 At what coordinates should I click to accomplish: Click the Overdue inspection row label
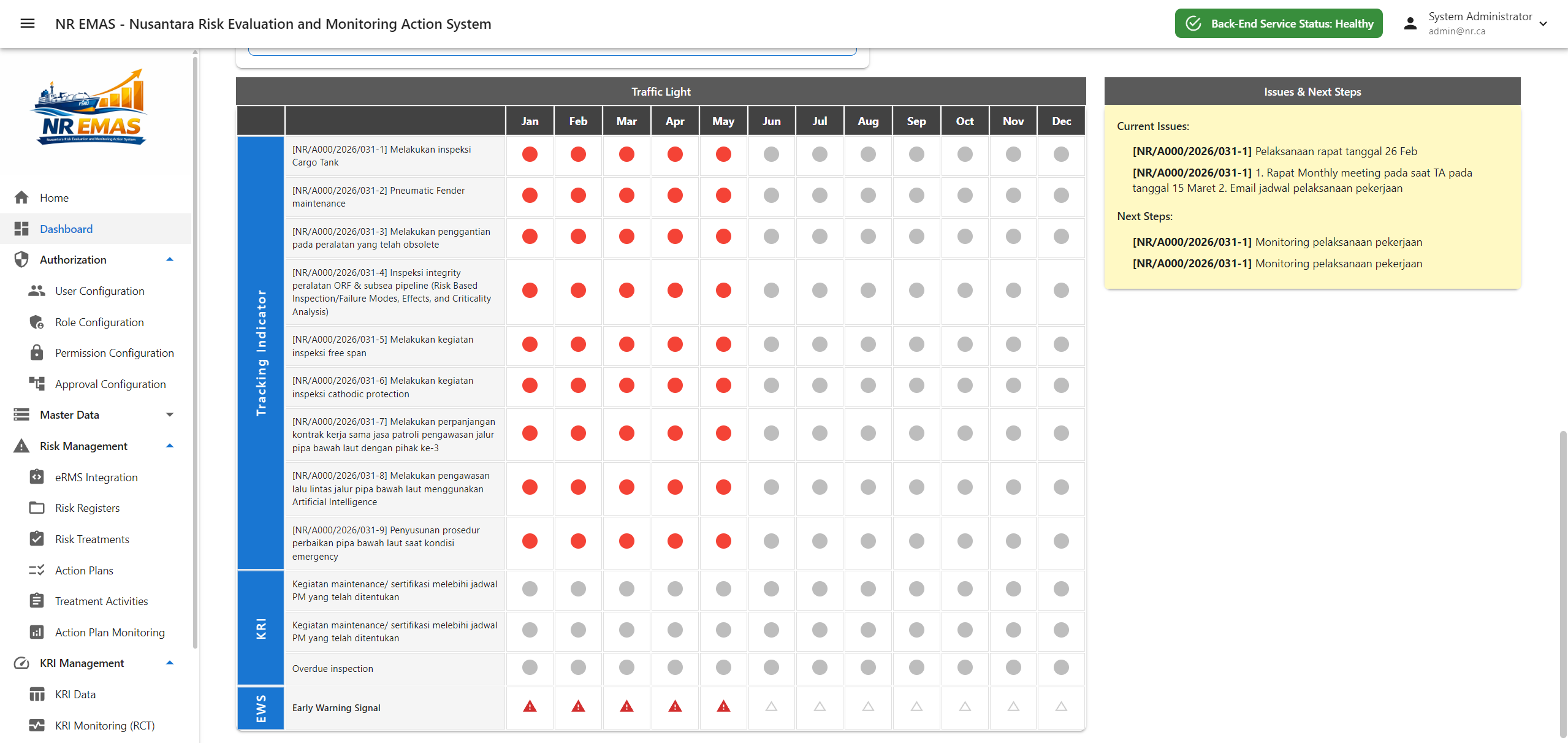click(x=332, y=668)
